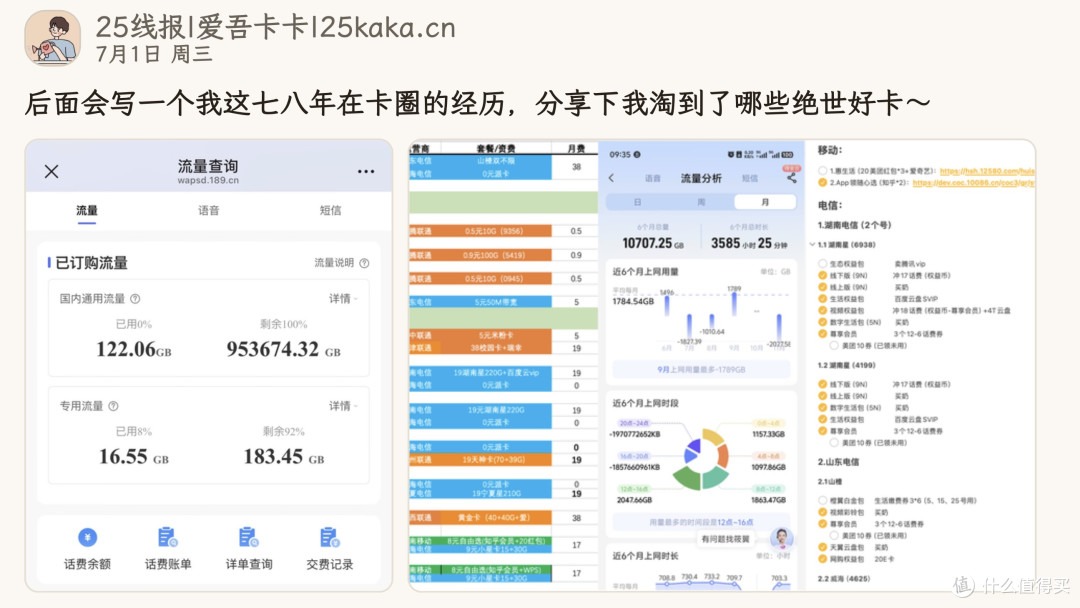This screenshot has width=1080, height=608.
Task: Click the 8元自由选(知乎会员+WPS) cell
Action: (x=496, y=569)
